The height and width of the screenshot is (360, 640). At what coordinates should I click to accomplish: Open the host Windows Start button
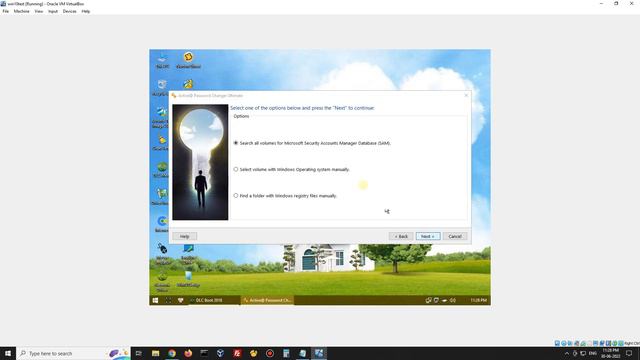8,353
